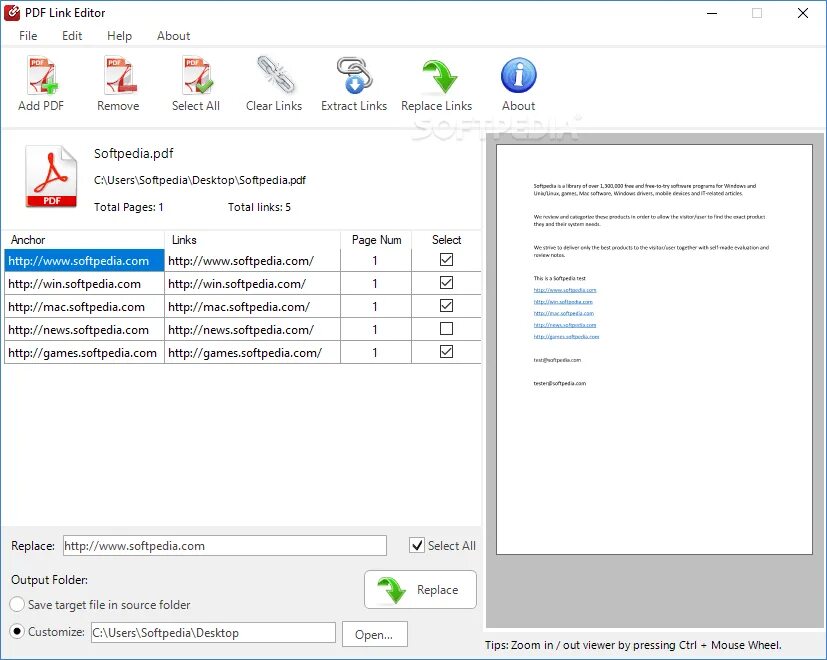827x660 pixels.
Task: Click the Replace URL text field
Action: (x=225, y=546)
